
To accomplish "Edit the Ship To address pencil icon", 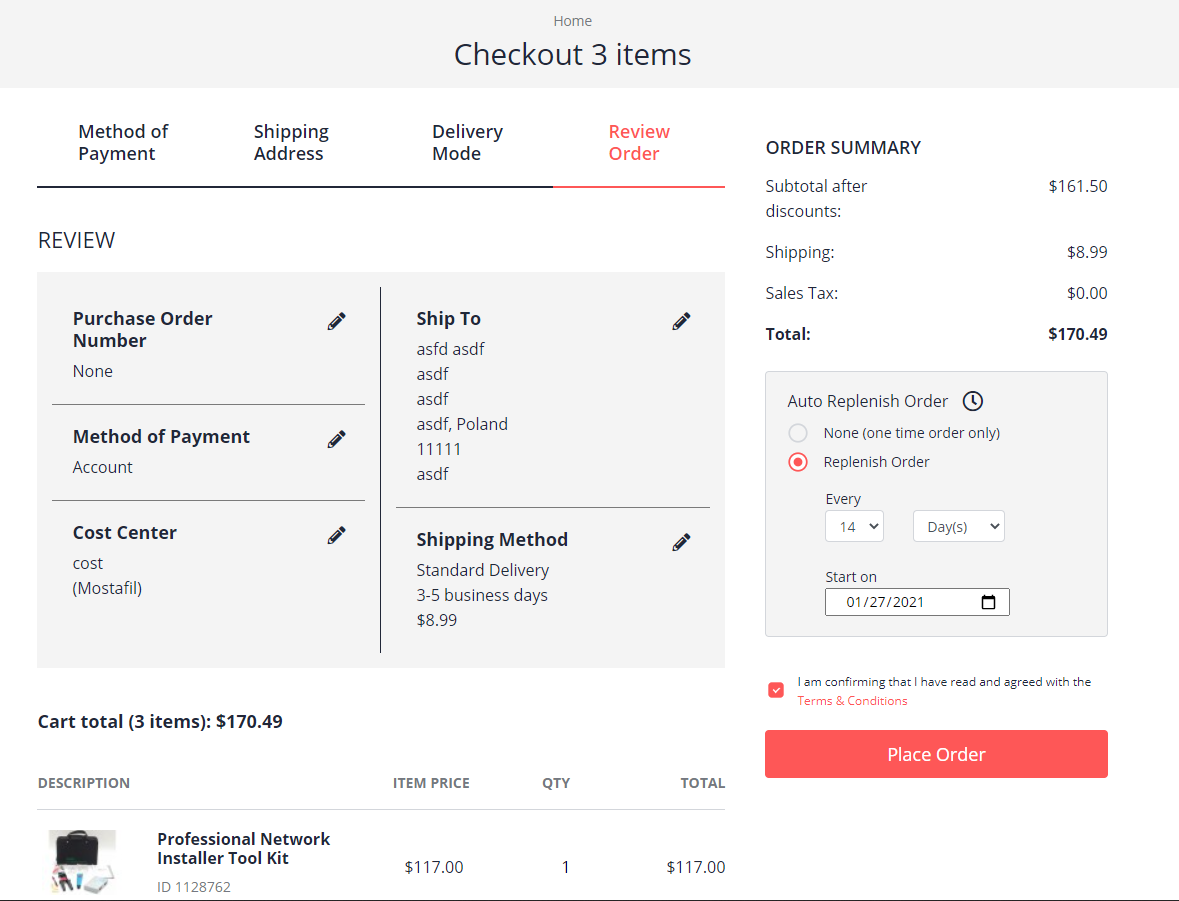I will pos(681,321).
